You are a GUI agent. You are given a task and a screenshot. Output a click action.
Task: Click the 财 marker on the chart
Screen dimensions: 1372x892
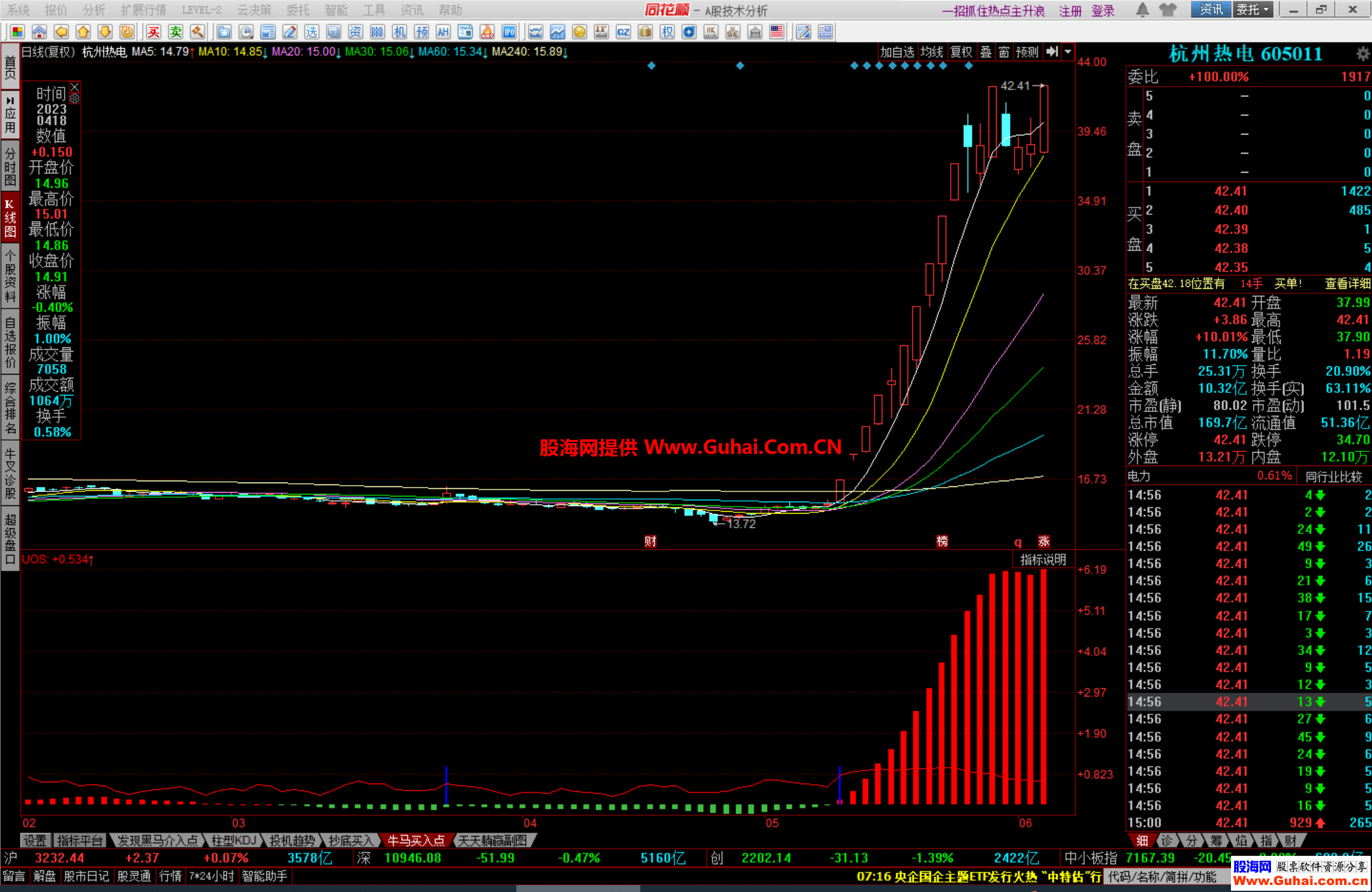coord(650,541)
